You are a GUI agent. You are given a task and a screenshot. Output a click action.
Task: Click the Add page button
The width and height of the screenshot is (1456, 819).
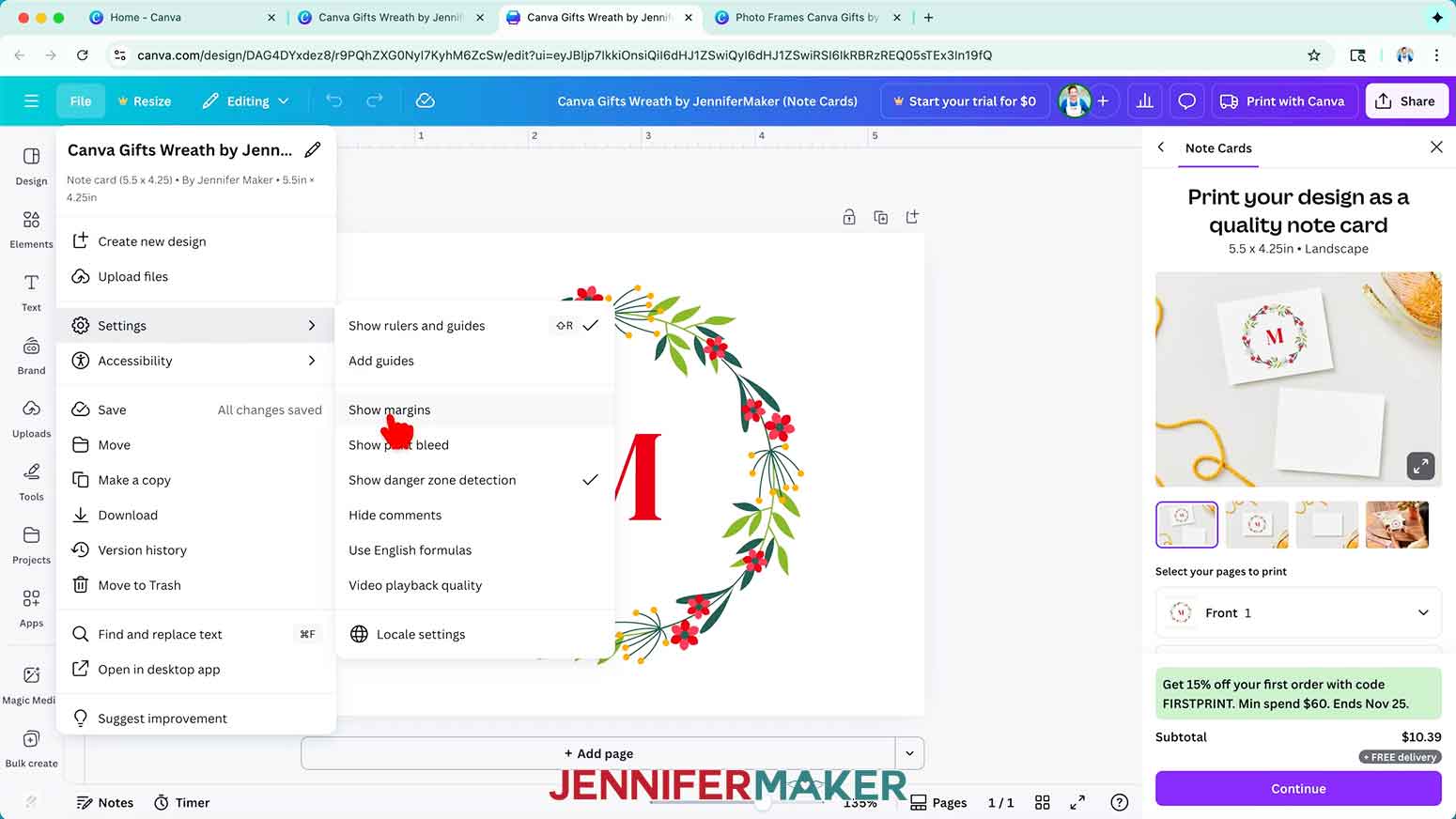pos(598,753)
